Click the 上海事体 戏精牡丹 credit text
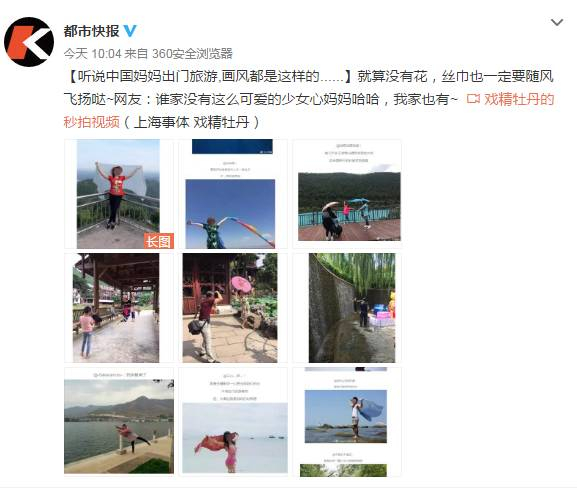577x493 pixels. pyautogui.click(x=192, y=122)
